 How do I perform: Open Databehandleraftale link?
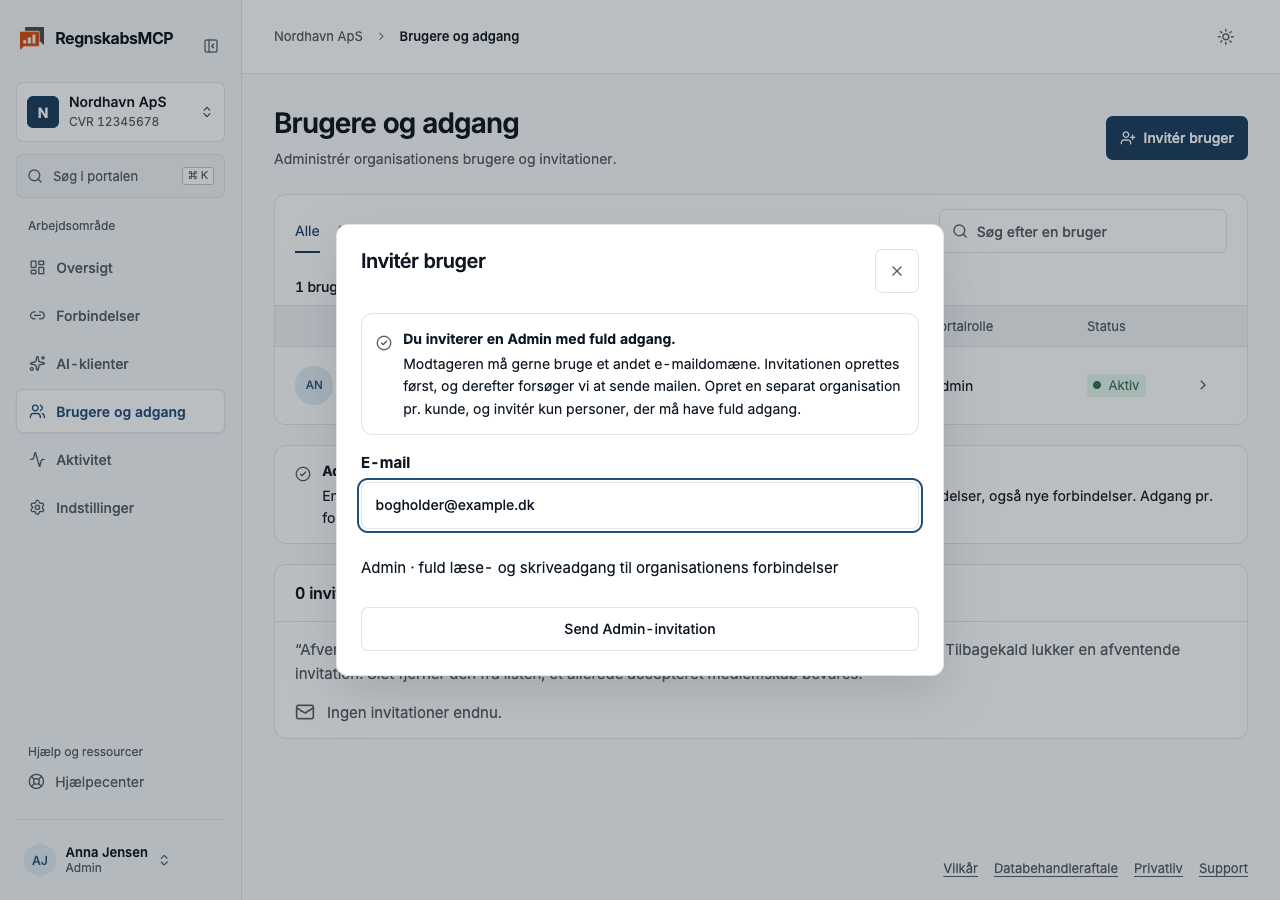click(x=1056, y=868)
